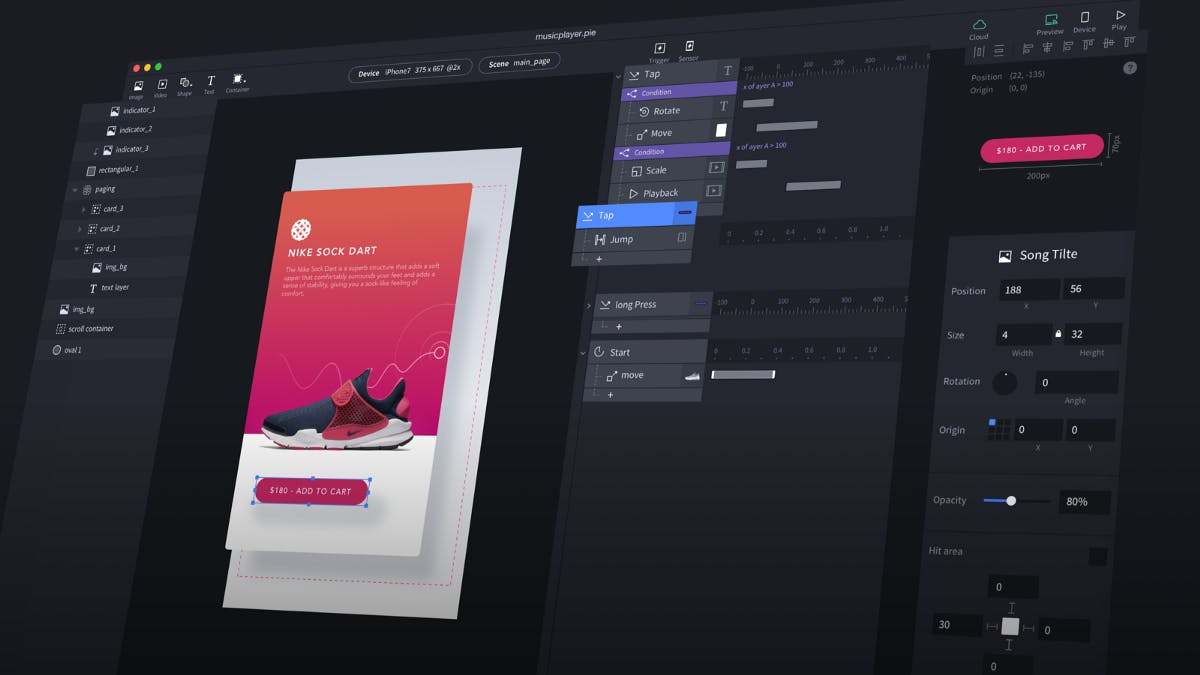The width and height of the screenshot is (1200, 675).
Task: Choose the Shape tool
Action: 185,83
